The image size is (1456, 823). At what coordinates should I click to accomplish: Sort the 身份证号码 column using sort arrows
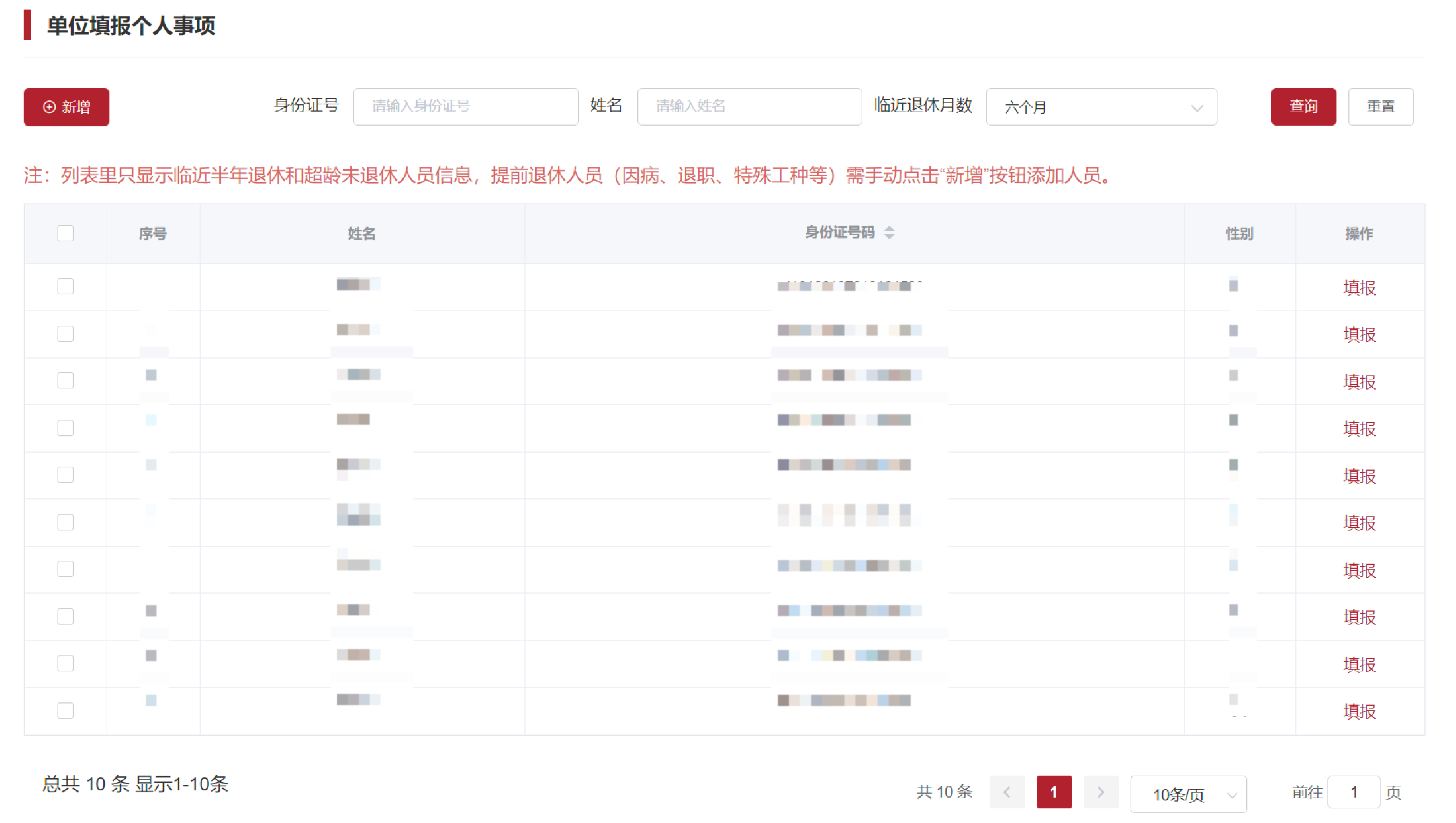tap(890, 232)
